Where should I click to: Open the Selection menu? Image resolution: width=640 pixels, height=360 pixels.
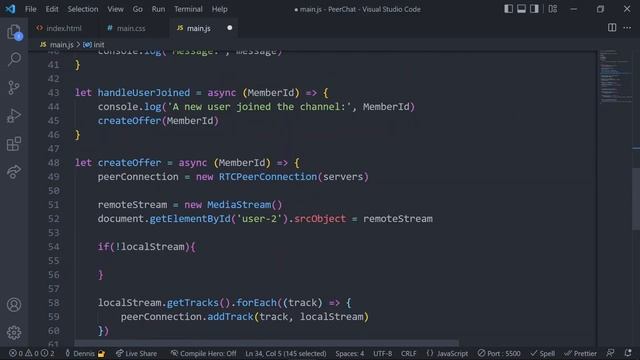point(83,9)
